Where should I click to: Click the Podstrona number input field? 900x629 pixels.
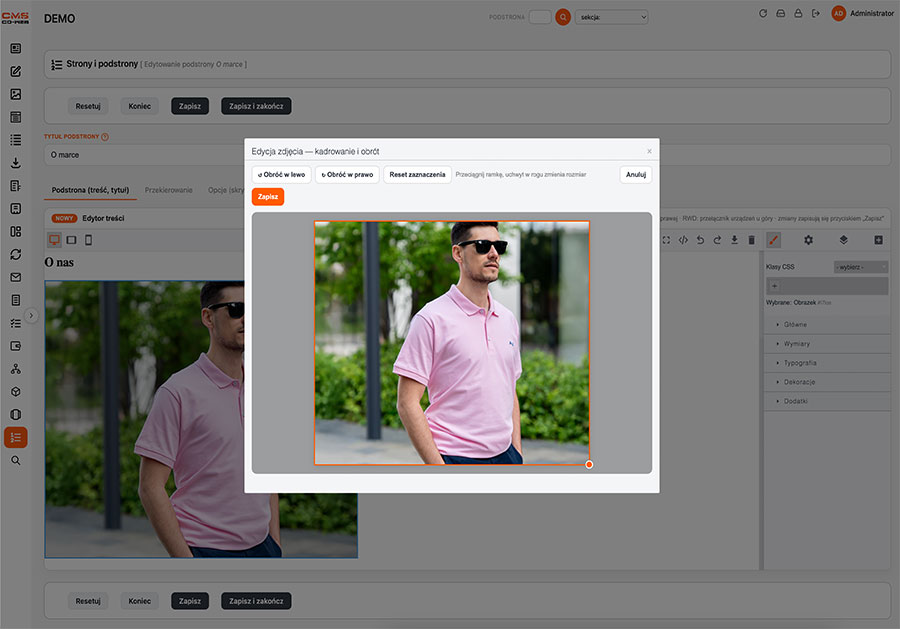tap(540, 17)
